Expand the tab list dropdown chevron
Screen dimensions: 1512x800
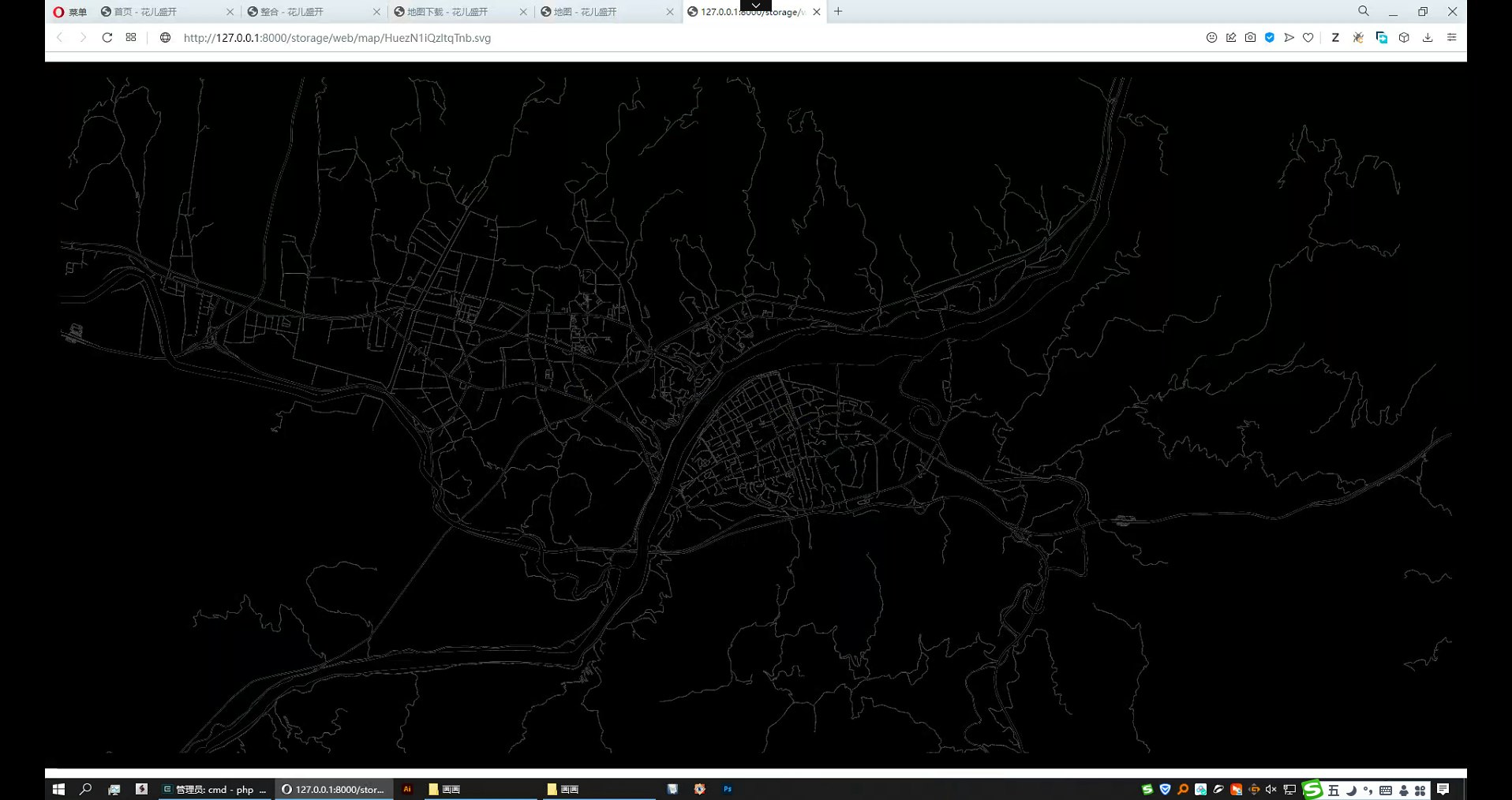click(x=755, y=6)
